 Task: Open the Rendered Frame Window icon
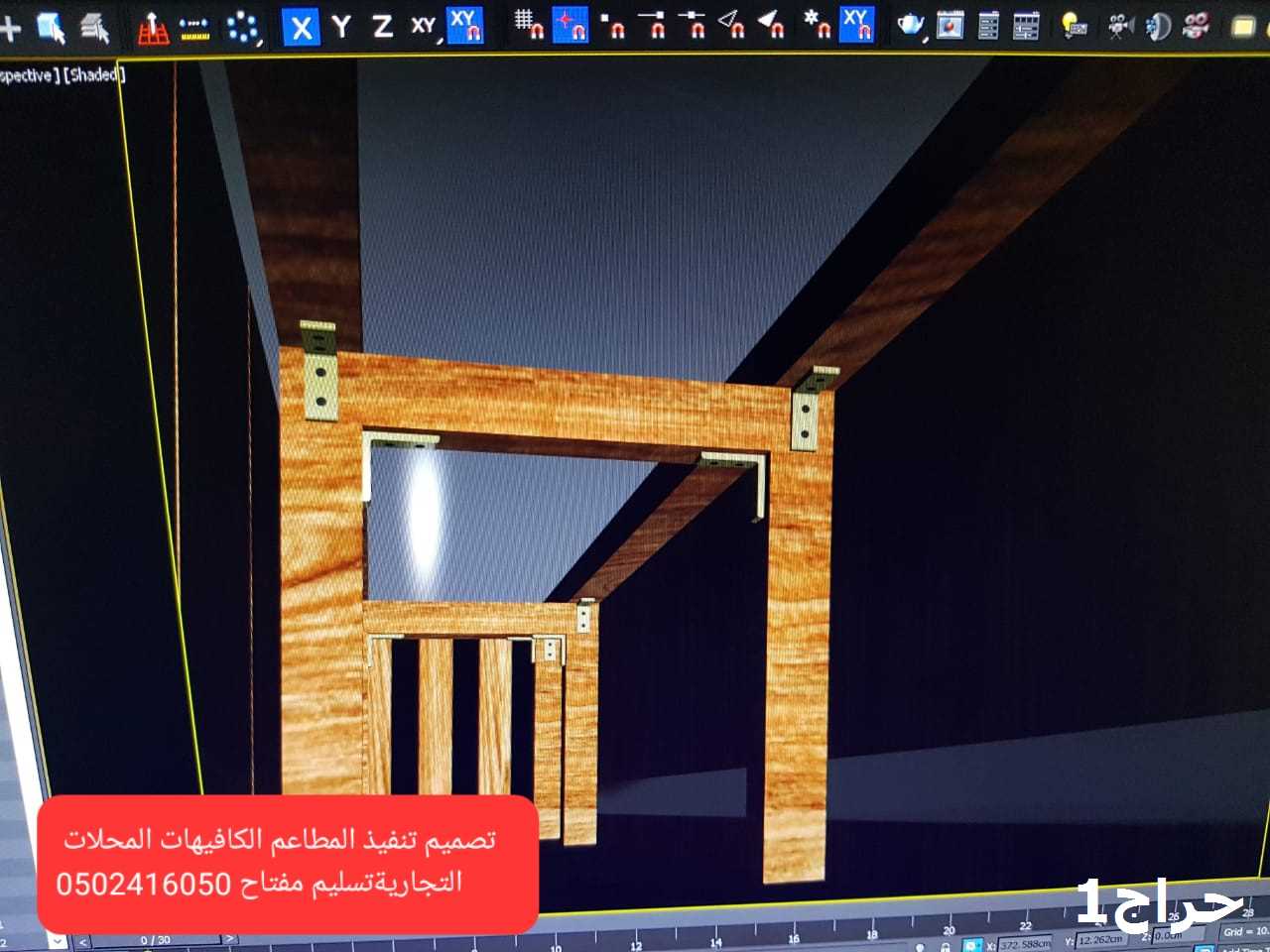pyautogui.click(x=950, y=25)
